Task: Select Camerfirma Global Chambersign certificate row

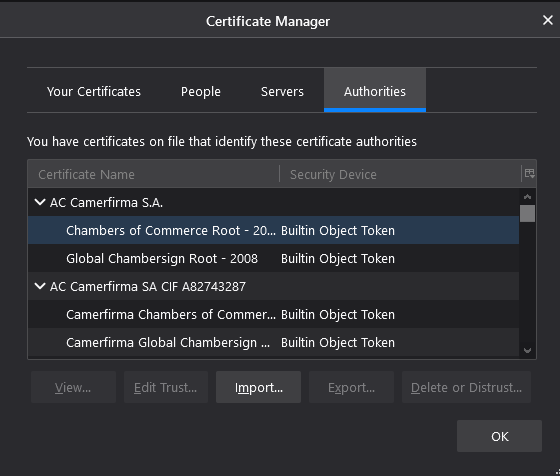Action: pos(273,342)
